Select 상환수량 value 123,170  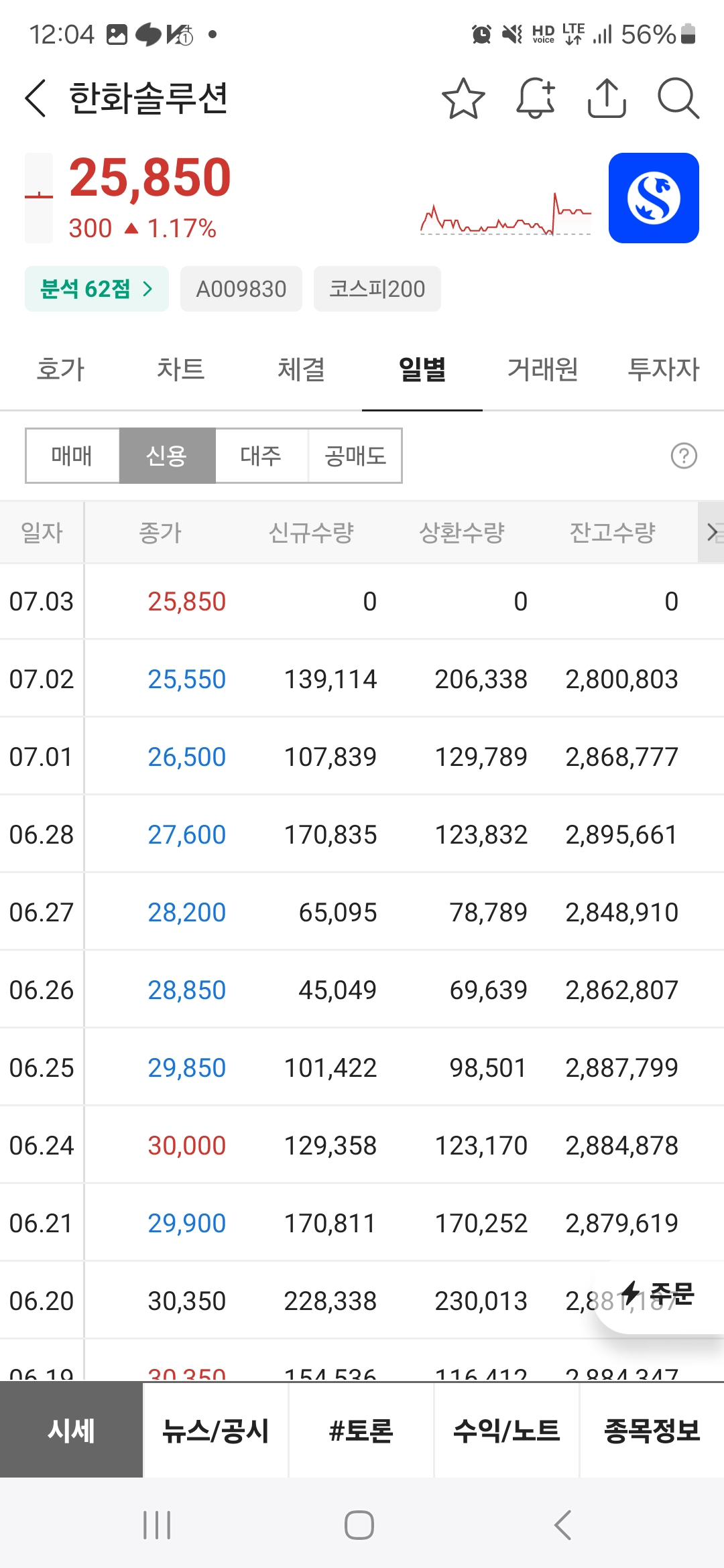click(481, 1146)
